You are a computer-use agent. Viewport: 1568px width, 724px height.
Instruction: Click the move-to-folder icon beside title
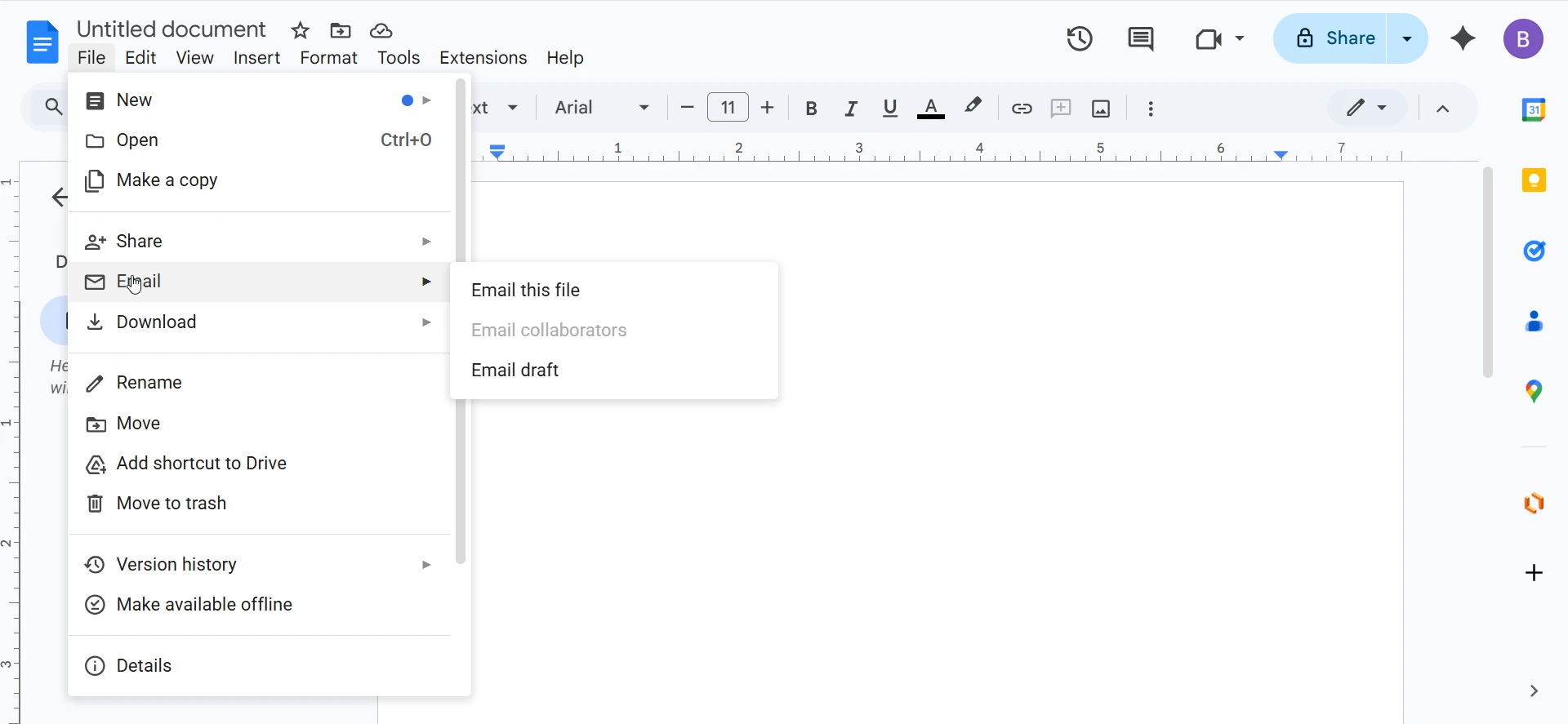pos(341,31)
